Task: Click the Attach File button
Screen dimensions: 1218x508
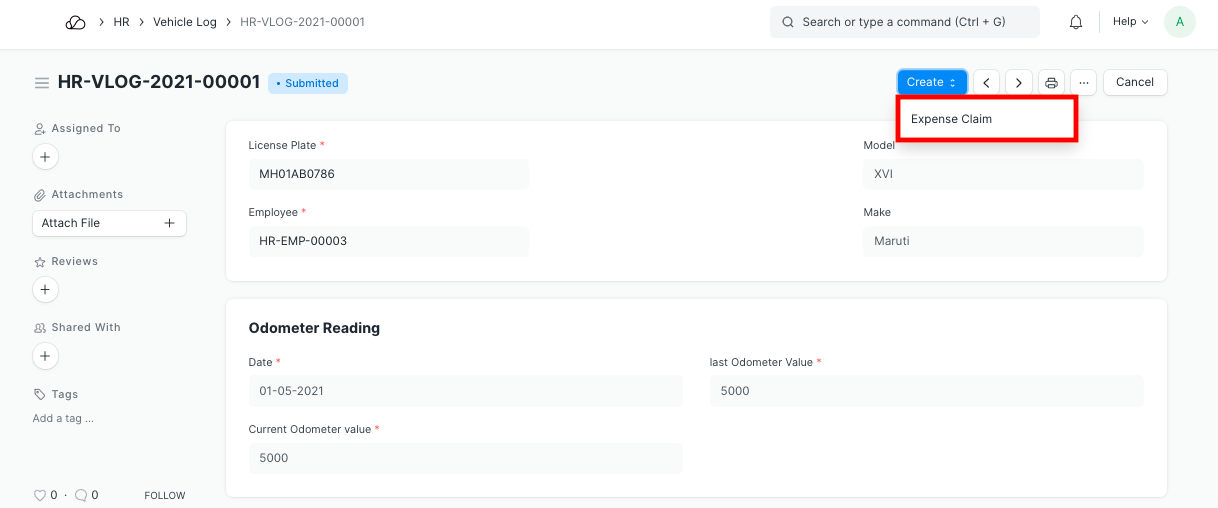Action: (109, 223)
